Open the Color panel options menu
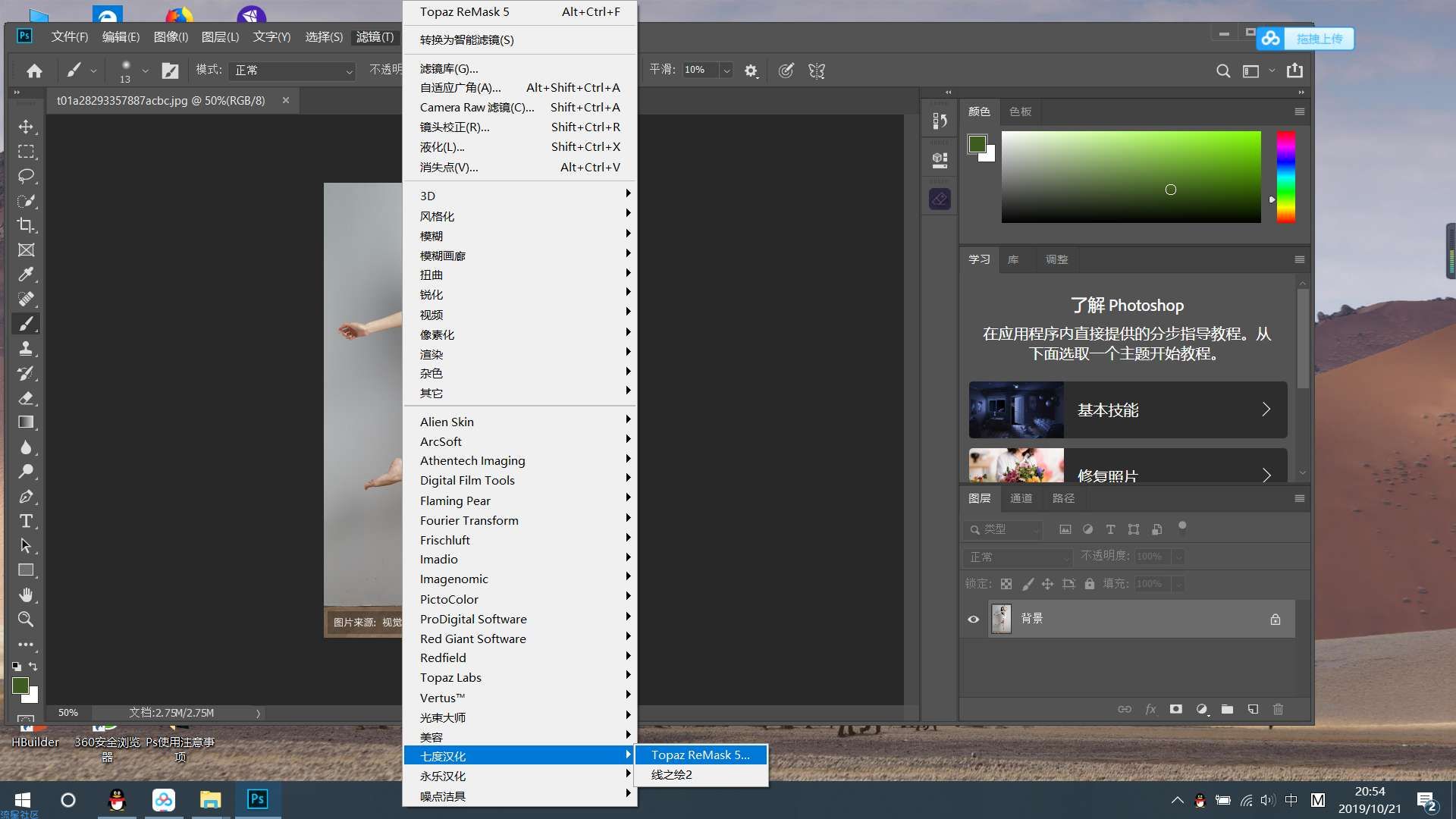This screenshot has height=819, width=1456. (x=1299, y=111)
